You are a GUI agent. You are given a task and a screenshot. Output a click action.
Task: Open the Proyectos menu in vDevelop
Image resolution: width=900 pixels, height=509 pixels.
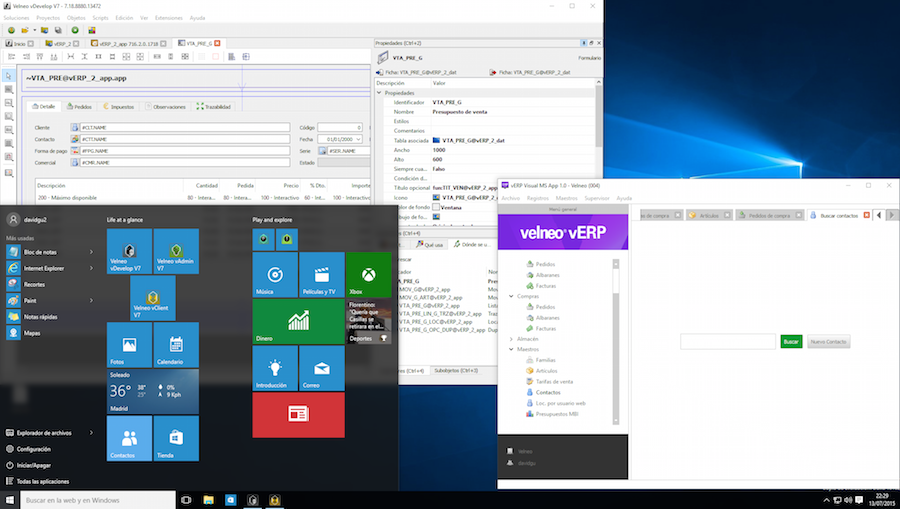click(48, 18)
